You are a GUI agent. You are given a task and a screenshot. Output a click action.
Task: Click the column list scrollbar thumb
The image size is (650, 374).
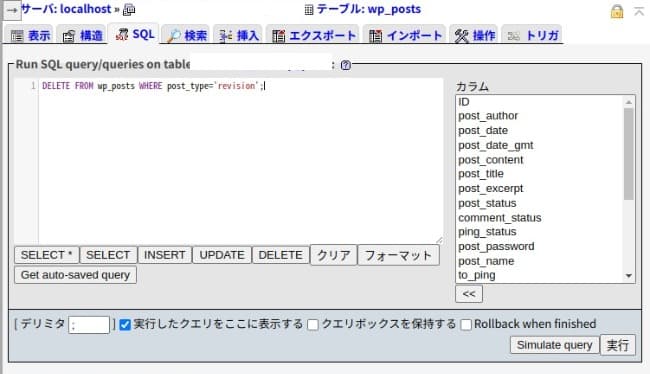pos(629,154)
